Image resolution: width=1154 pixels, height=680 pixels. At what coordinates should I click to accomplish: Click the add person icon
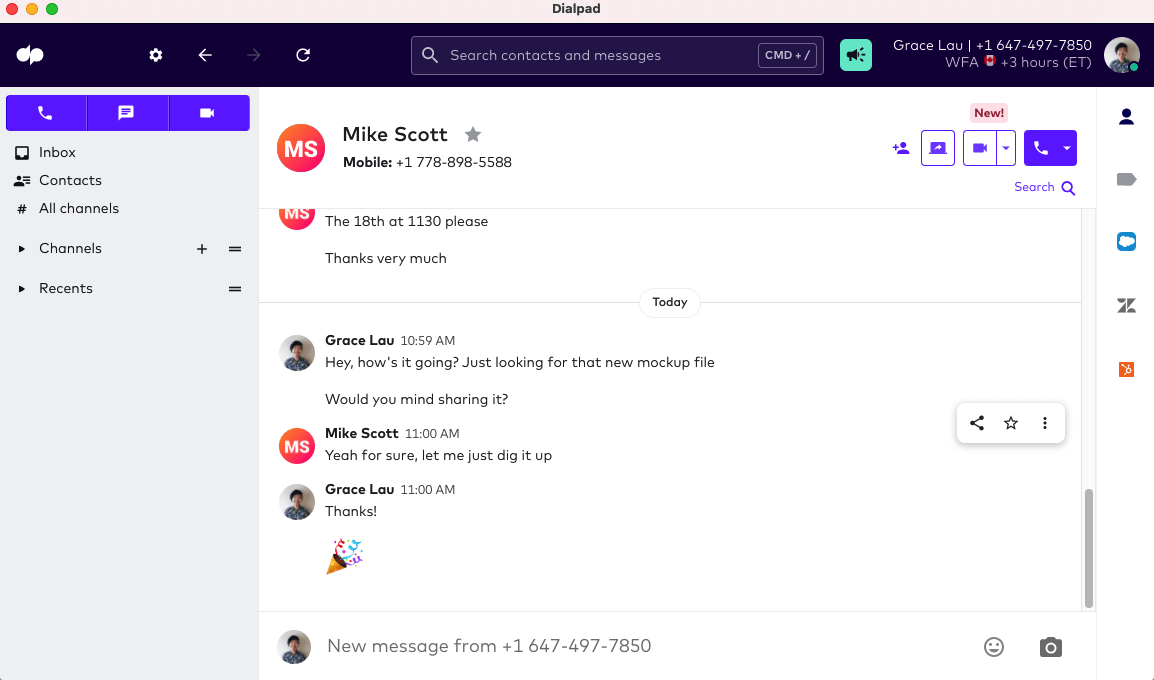(901, 148)
